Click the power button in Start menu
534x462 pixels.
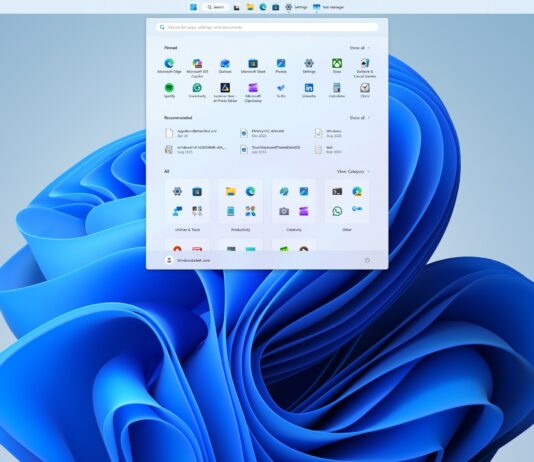(367, 260)
